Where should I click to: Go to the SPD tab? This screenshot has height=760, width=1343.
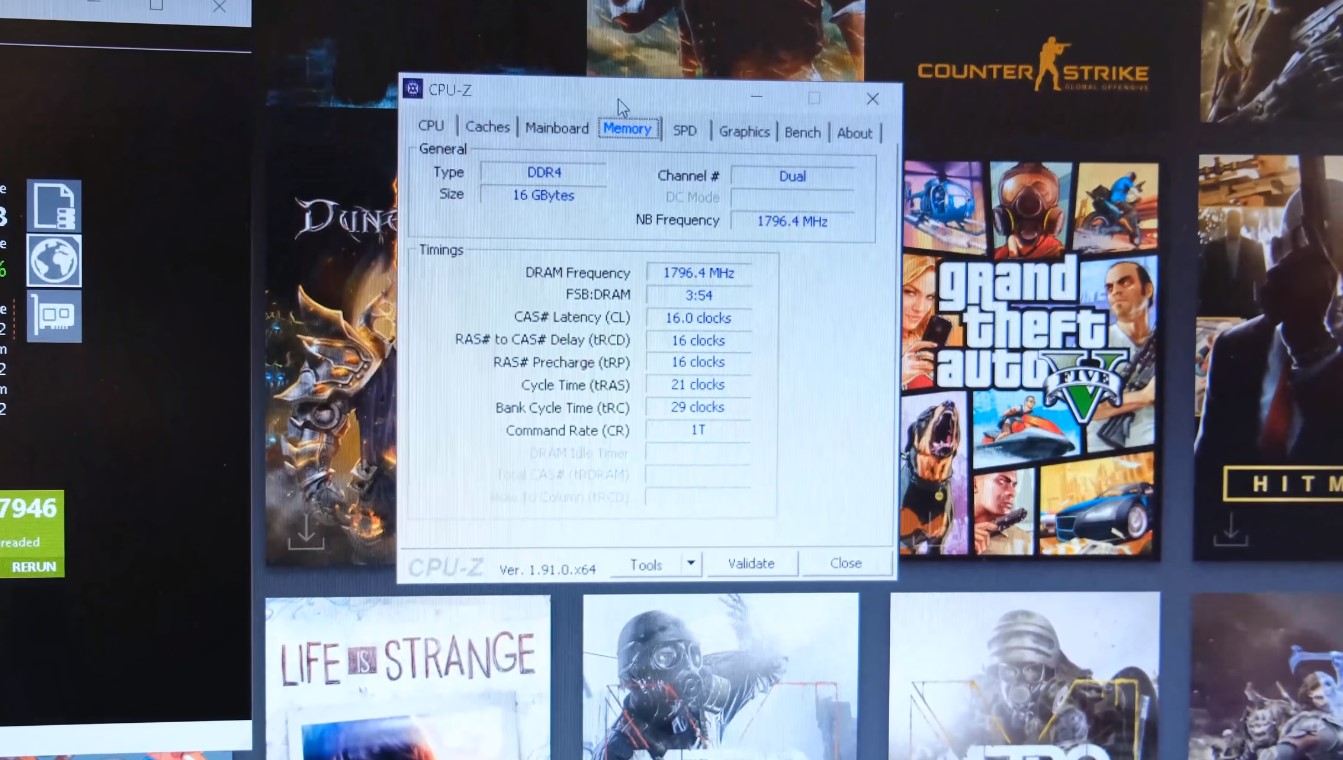click(685, 131)
